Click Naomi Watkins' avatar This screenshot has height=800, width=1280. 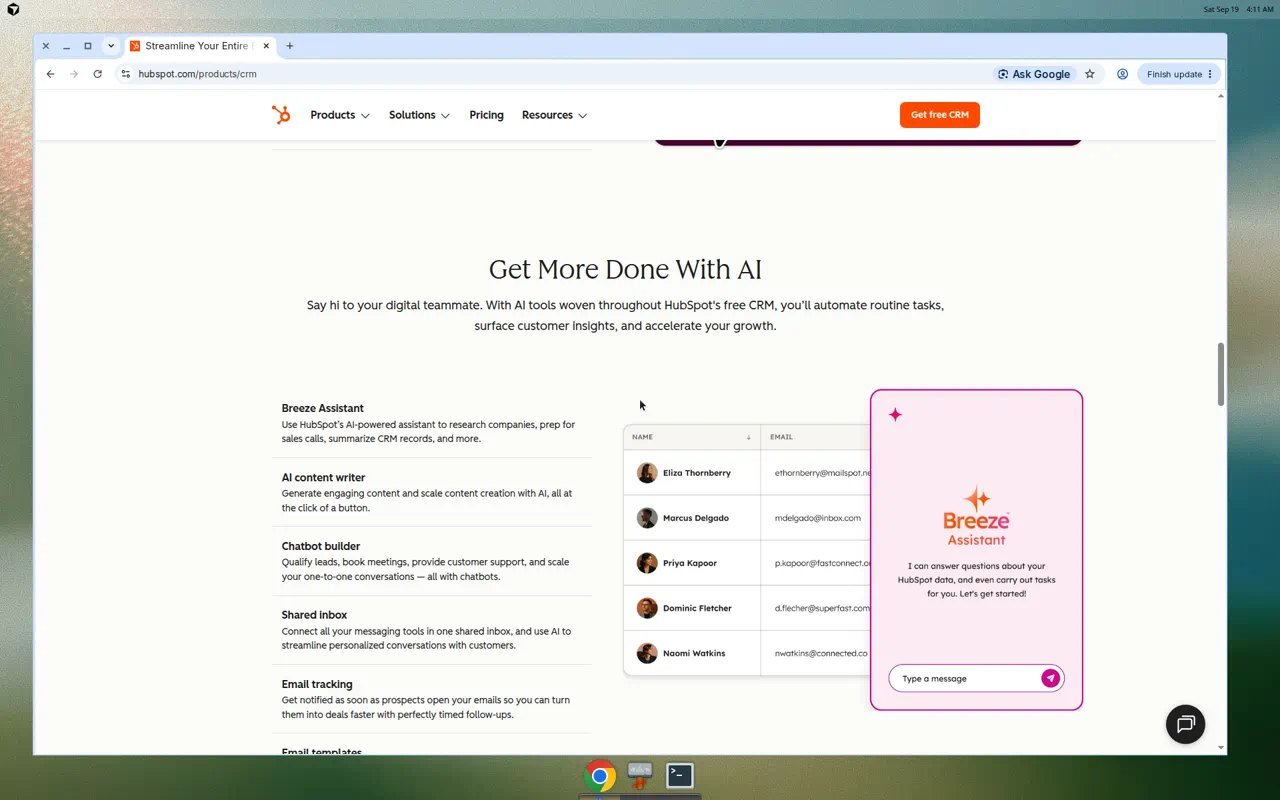pos(647,653)
